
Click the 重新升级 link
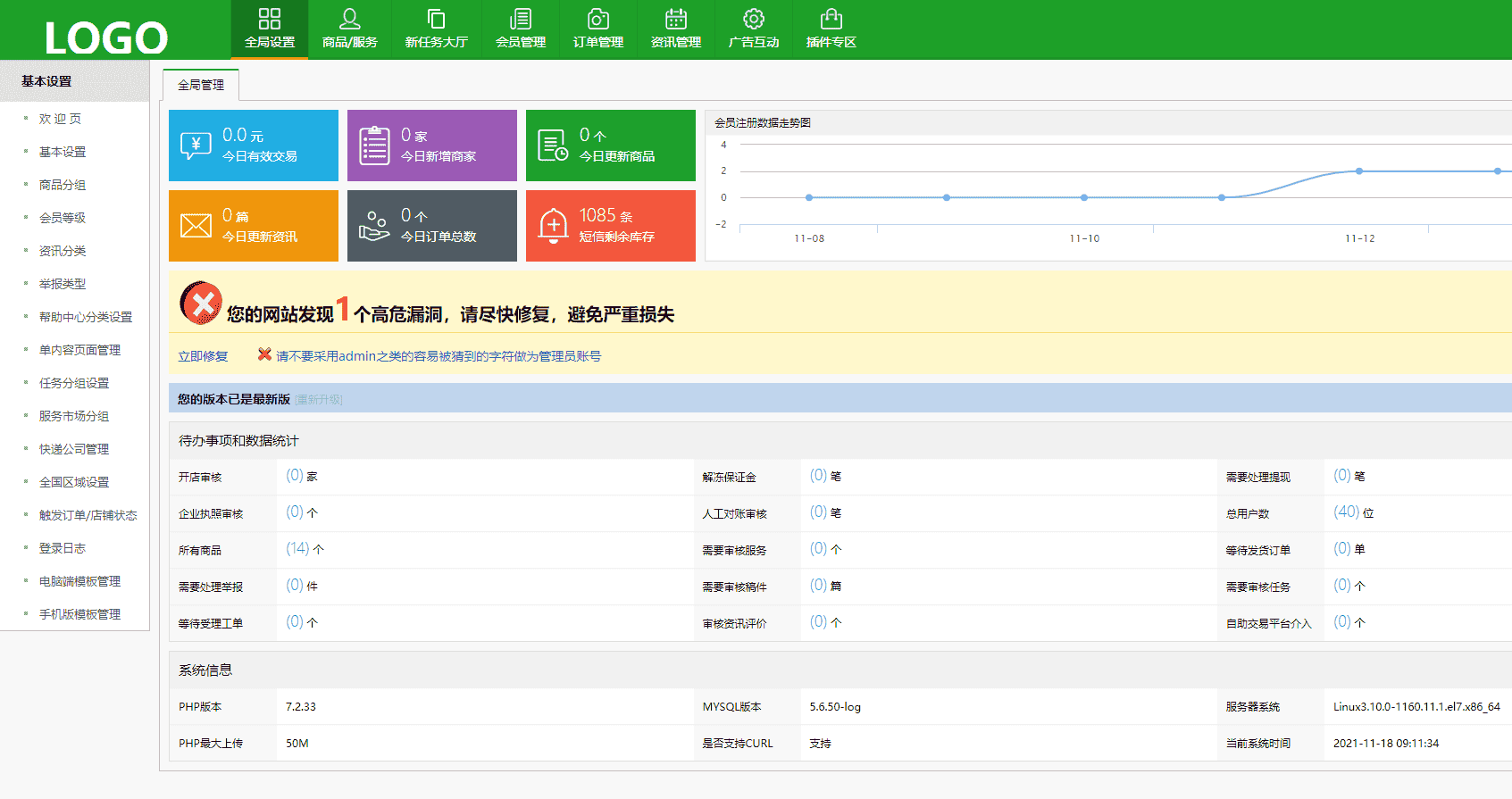(x=319, y=400)
